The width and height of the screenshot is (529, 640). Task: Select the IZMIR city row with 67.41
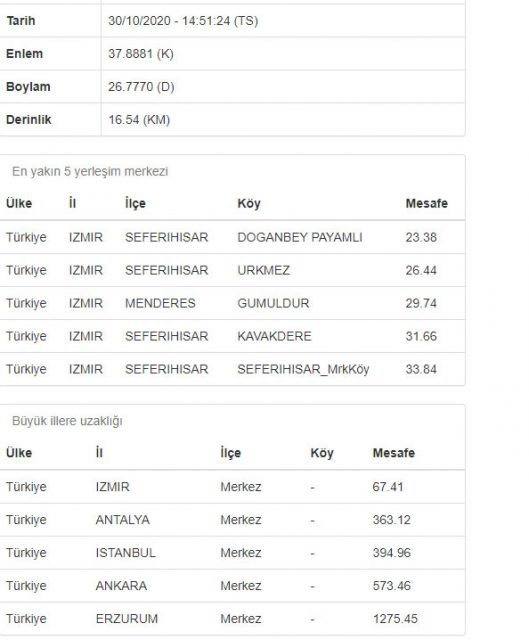coord(232,487)
